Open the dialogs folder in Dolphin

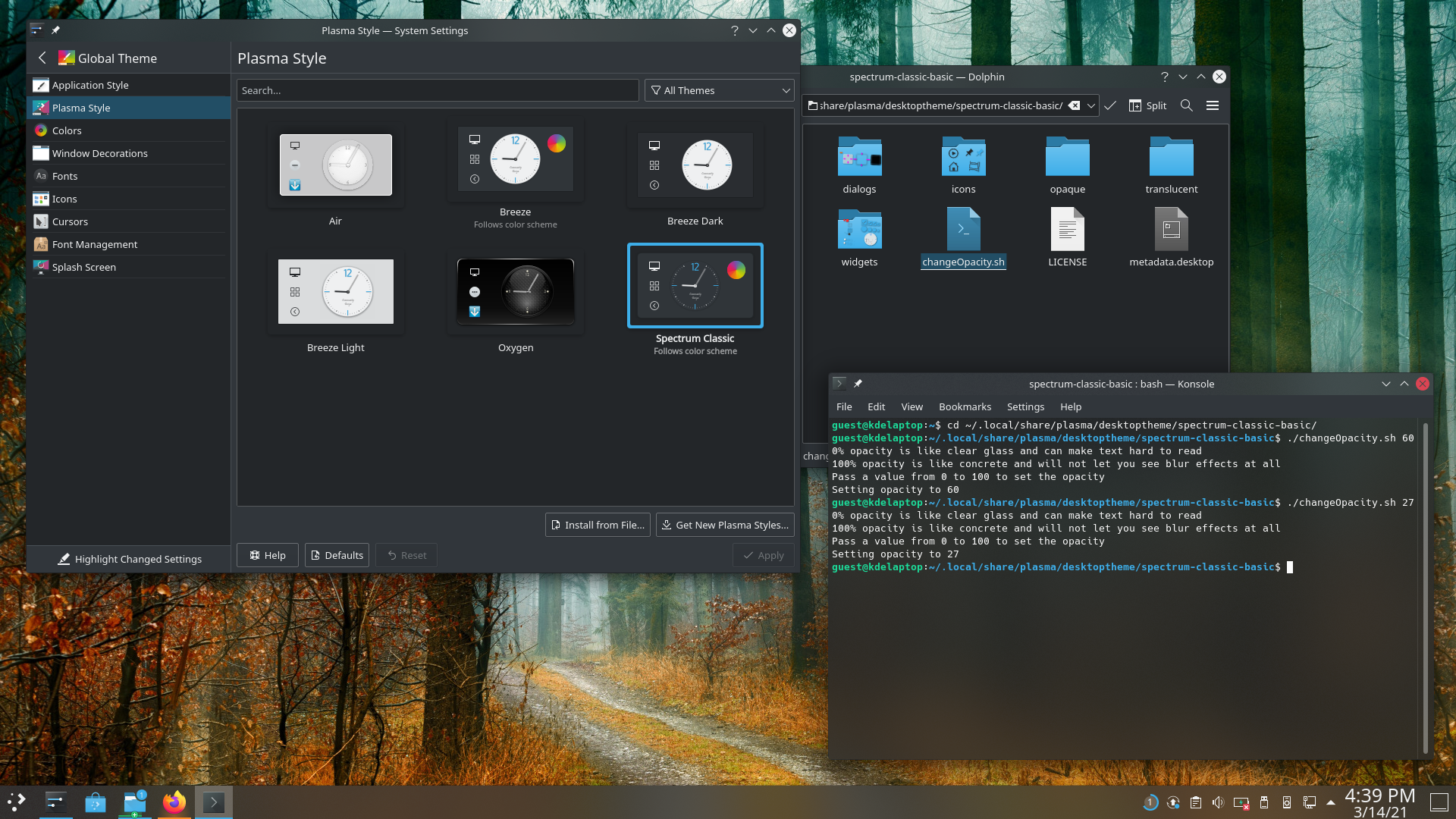[859, 165]
